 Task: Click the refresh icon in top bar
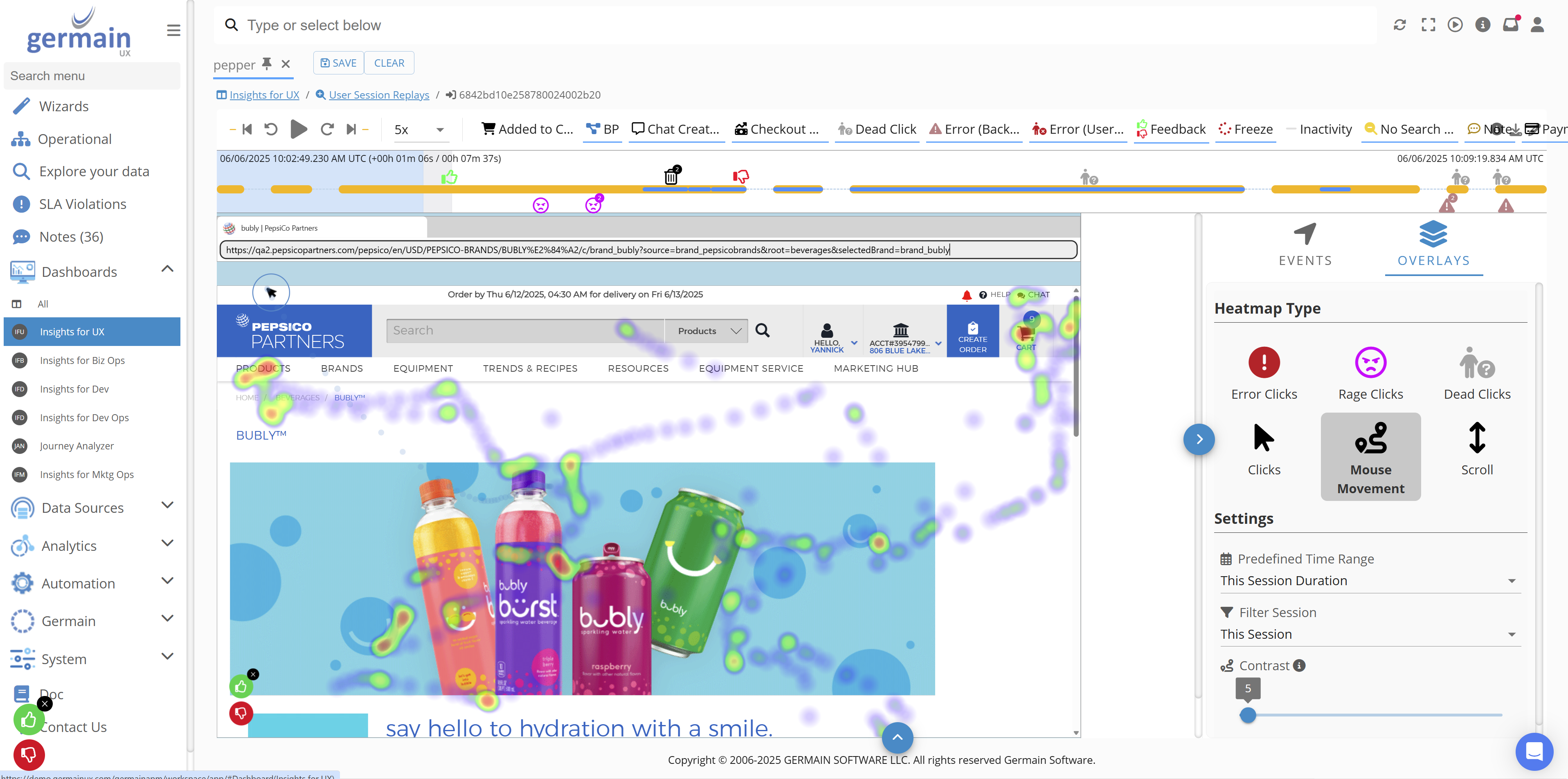click(x=1399, y=25)
